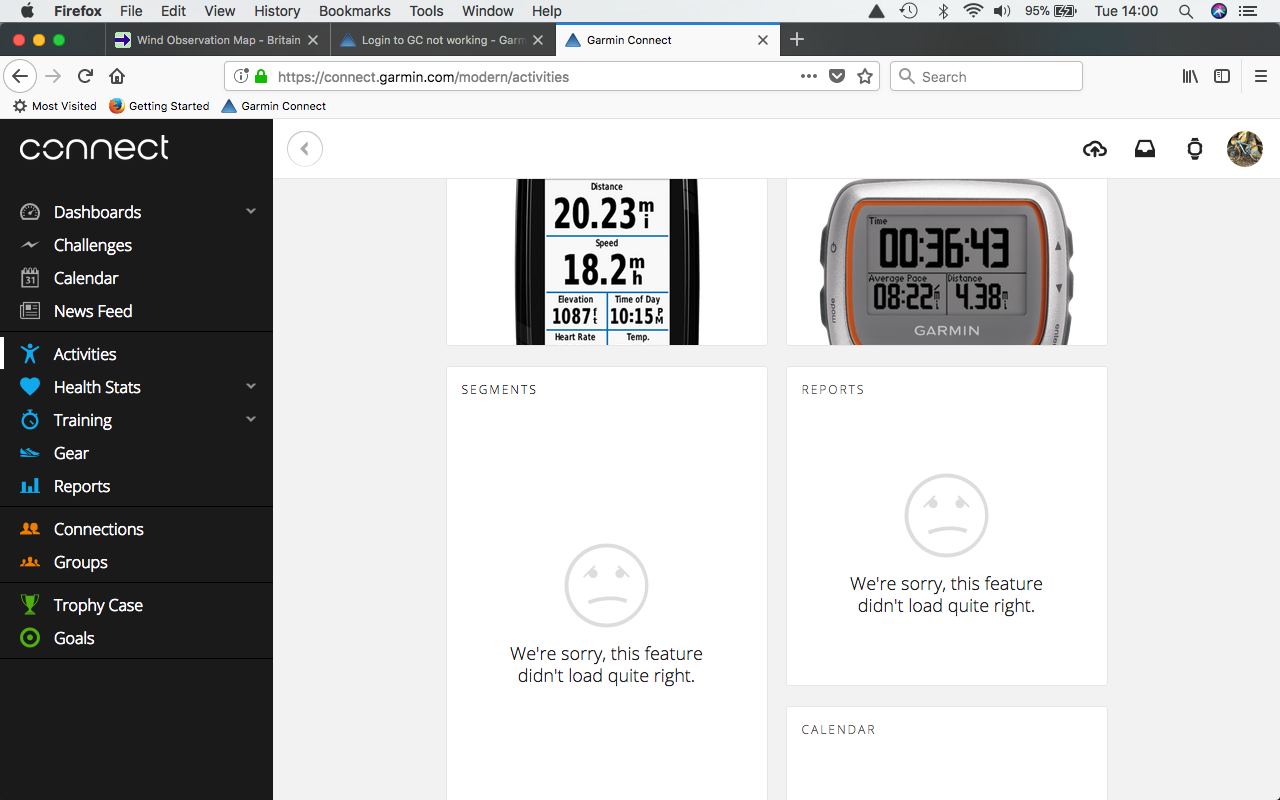Click the cycling device thumbnail image

pos(606,262)
